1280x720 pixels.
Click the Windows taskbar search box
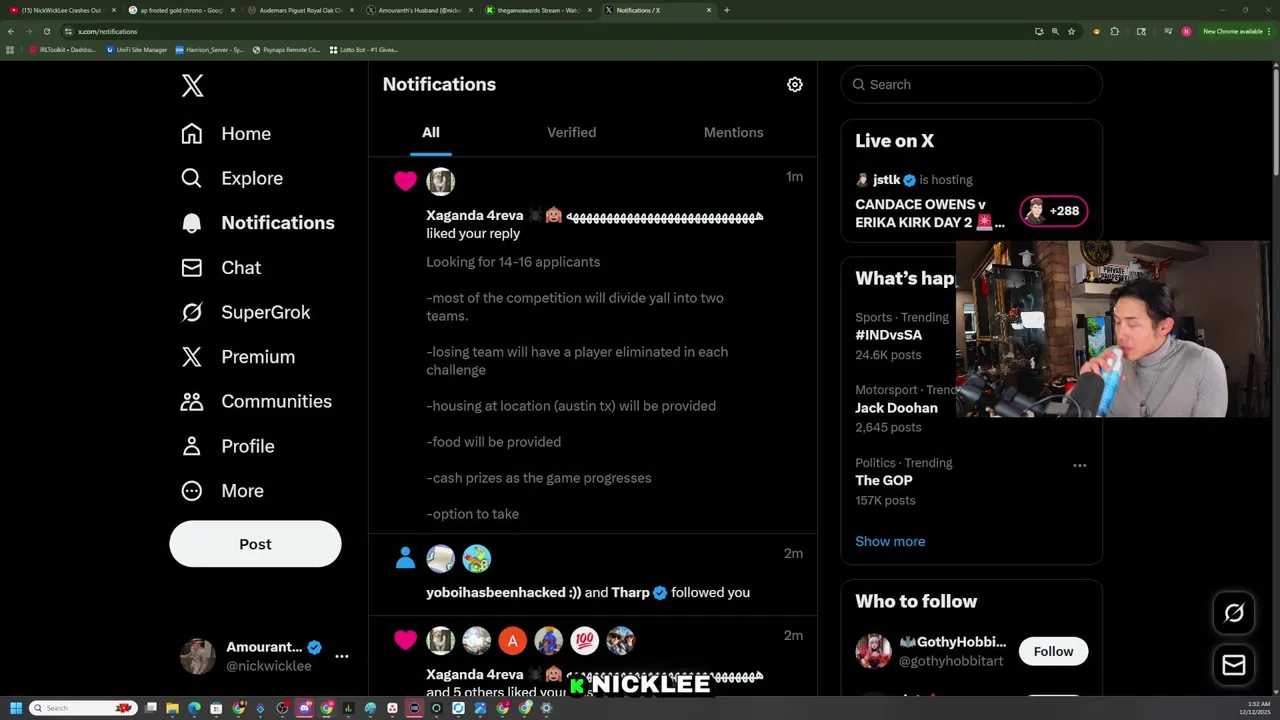pyautogui.click(x=83, y=708)
